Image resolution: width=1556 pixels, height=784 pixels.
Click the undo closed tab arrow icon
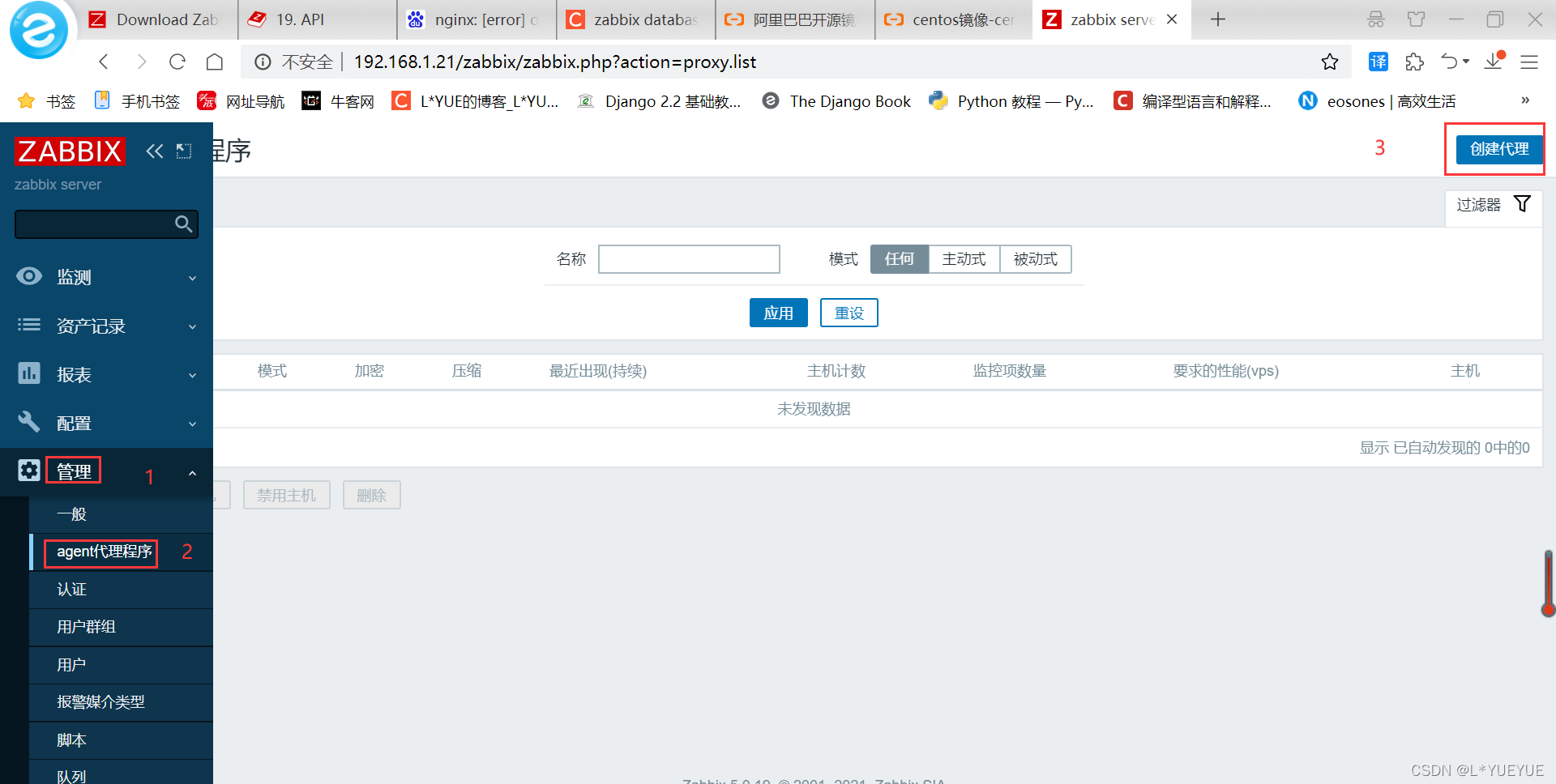click(1450, 62)
